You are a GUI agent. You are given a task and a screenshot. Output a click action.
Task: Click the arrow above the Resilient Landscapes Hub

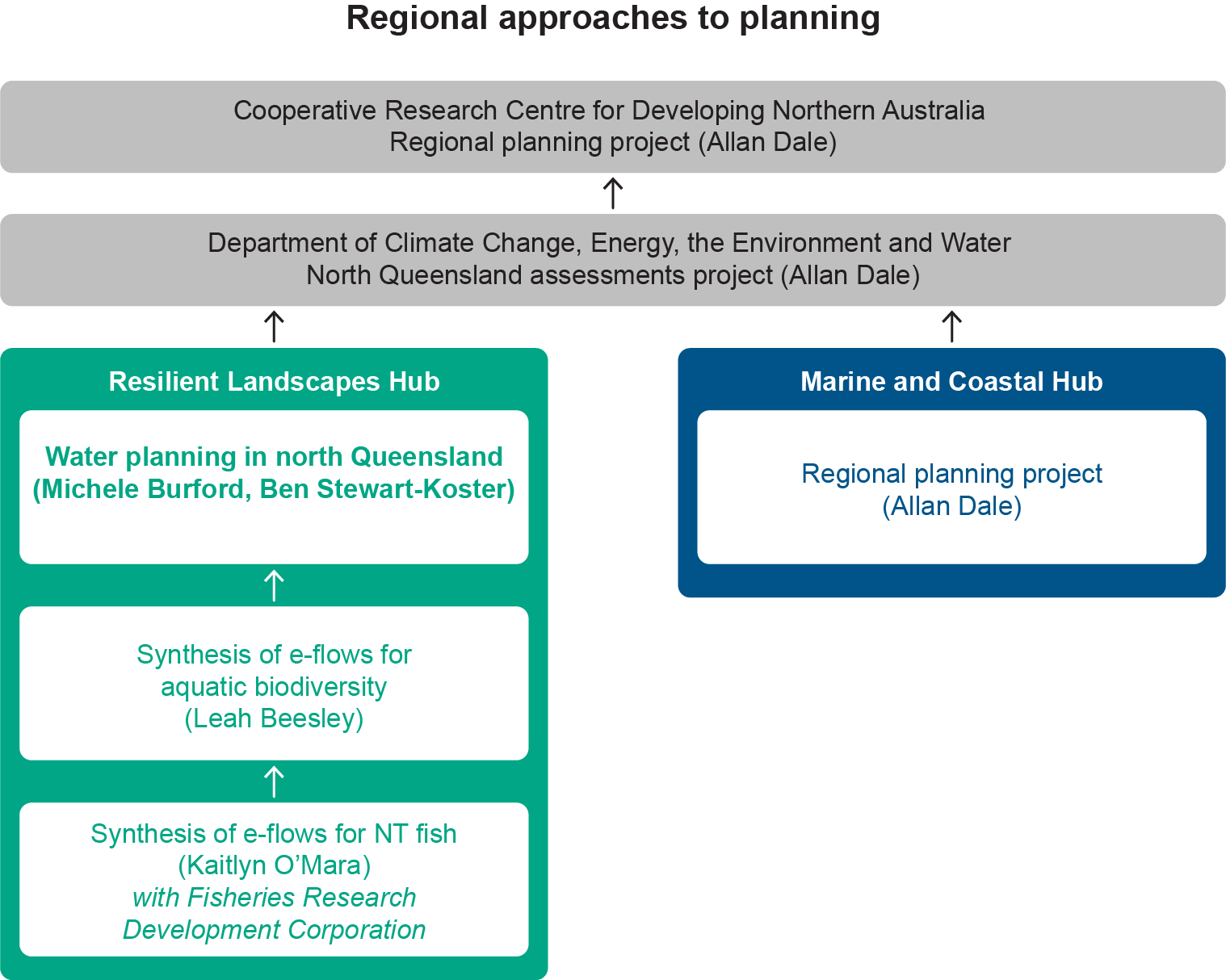[x=274, y=325]
